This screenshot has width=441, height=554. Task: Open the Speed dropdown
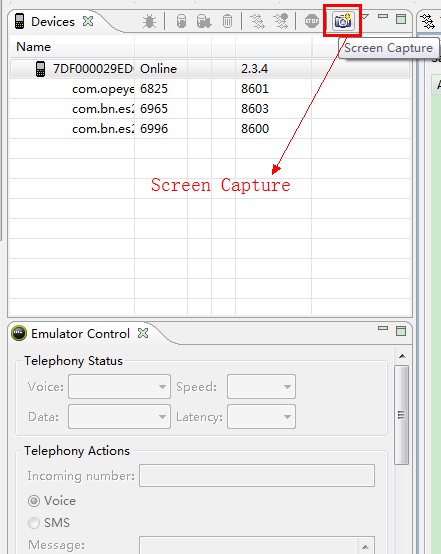pyautogui.click(x=261, y=387)
